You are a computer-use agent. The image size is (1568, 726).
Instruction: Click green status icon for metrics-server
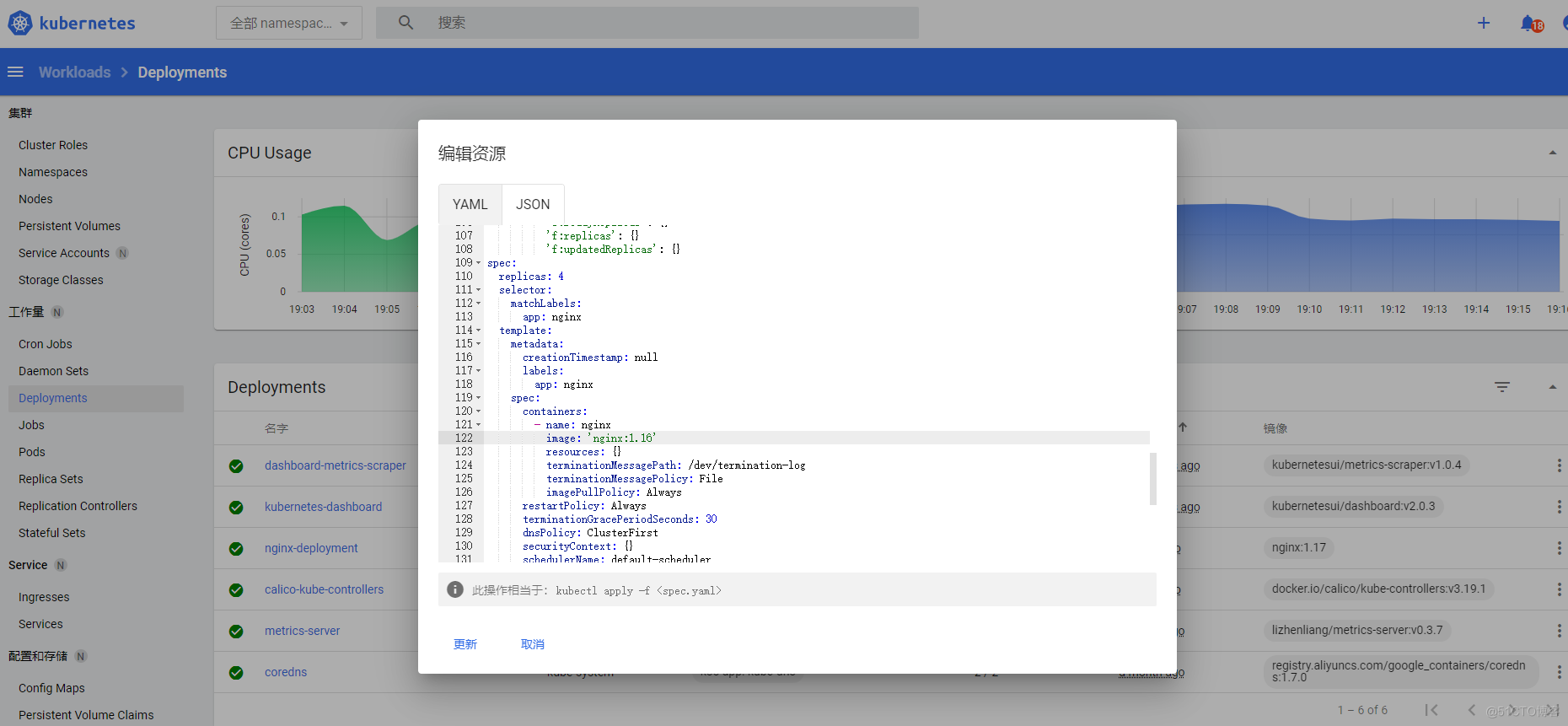point(236,632)
